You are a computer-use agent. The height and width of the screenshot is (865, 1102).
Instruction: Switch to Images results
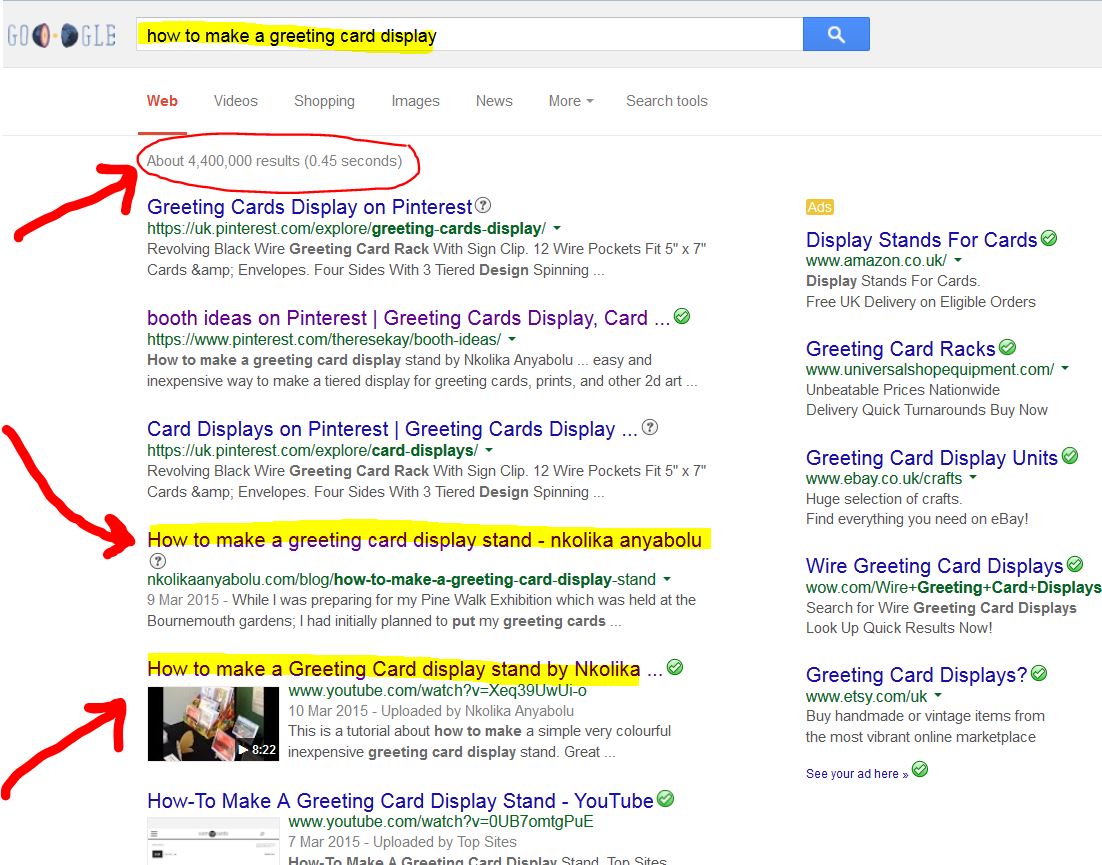pyautogui.click(x=415, y=100)
